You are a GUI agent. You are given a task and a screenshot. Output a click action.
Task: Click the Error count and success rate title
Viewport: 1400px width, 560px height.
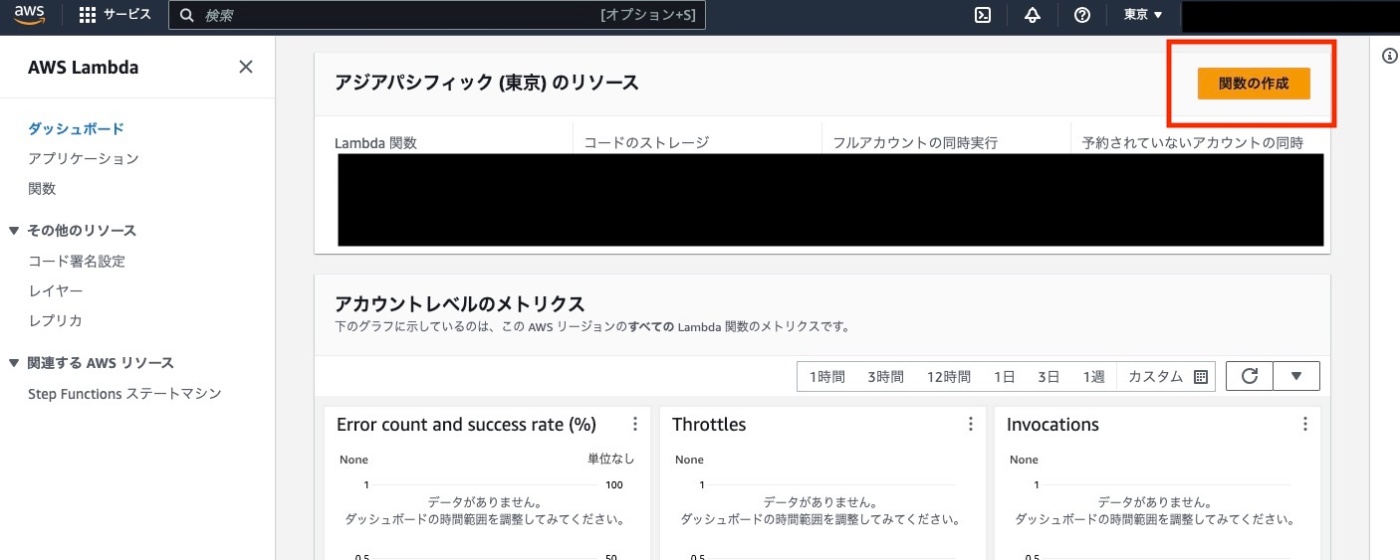466,425
